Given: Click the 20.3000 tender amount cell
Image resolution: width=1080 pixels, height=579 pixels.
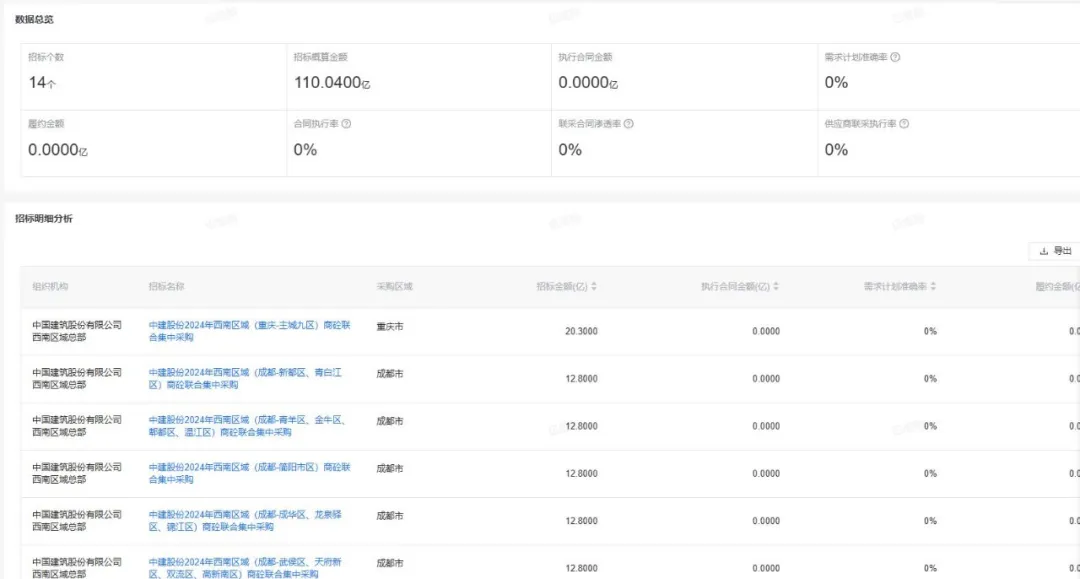Looking at the screenshot, I should click(x=581, y=331).
